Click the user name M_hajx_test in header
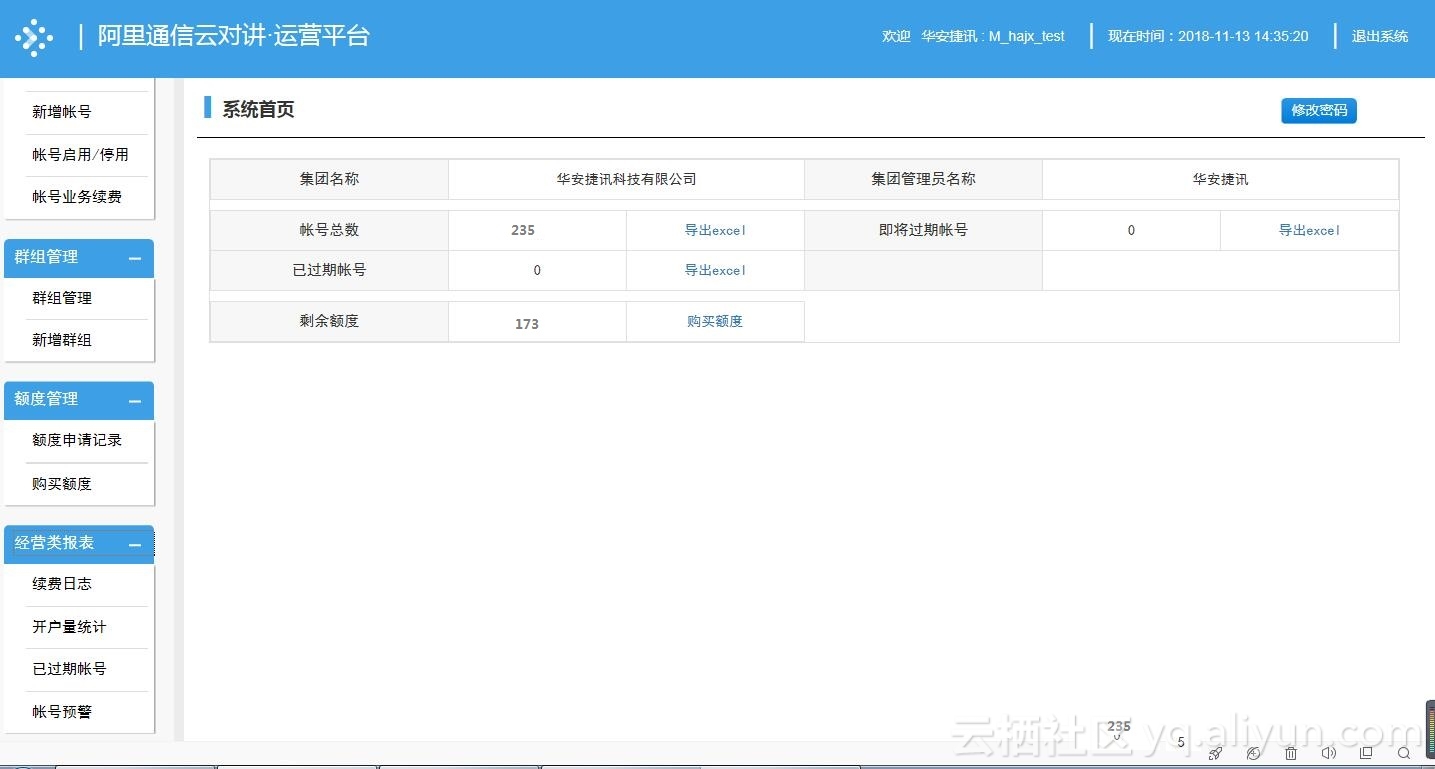The height and width of the screenshot is (769, 1435). [x=1027, y=36]
